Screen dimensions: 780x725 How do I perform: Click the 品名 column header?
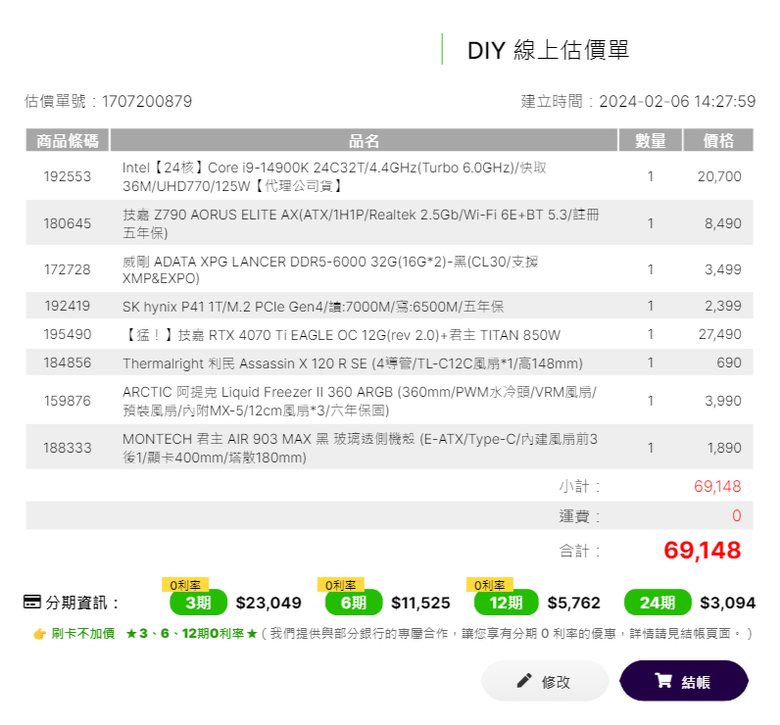(x=364, y=140)
